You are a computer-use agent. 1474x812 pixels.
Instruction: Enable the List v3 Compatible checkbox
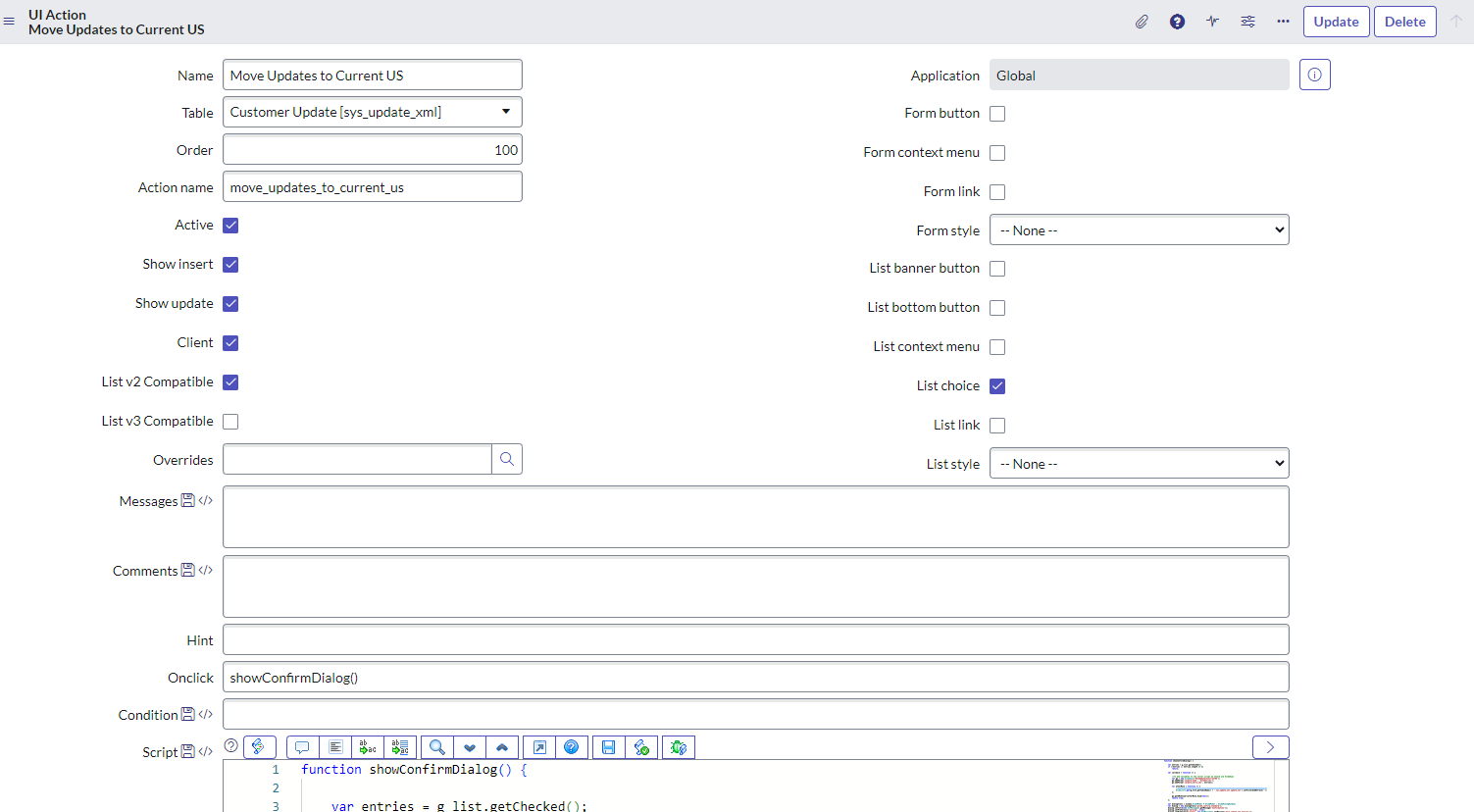[230, 422]
